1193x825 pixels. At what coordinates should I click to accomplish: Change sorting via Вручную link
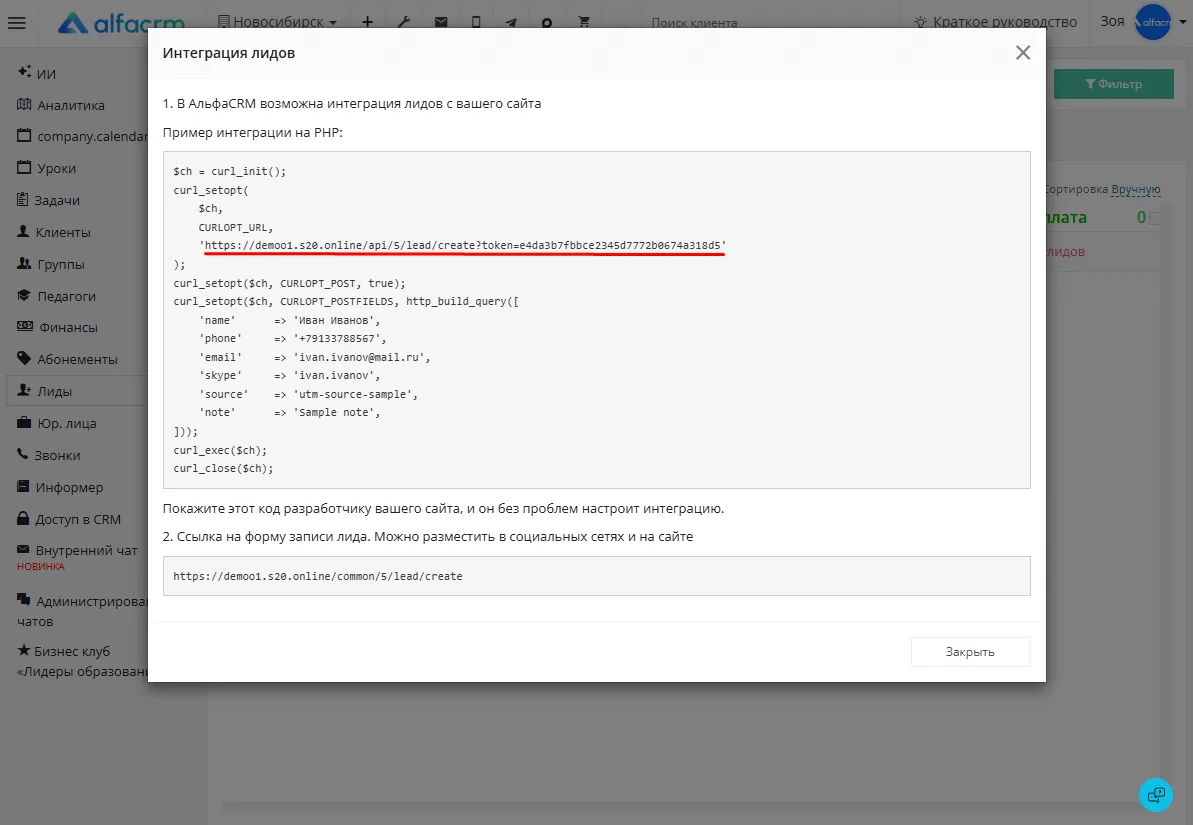pos(1135,190)
